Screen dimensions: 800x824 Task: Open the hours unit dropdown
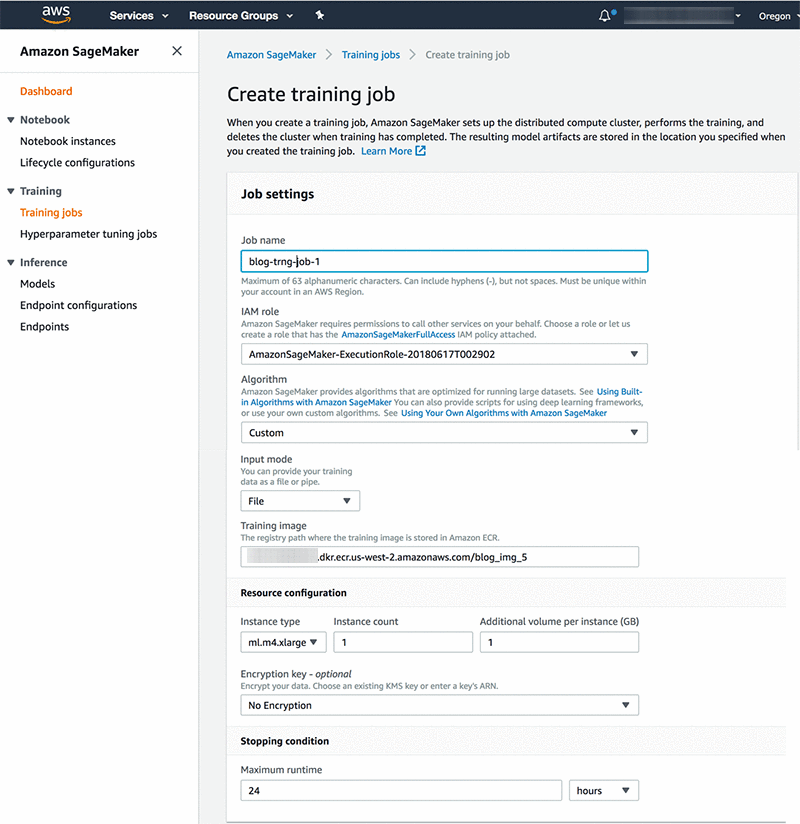pos(604,791)
